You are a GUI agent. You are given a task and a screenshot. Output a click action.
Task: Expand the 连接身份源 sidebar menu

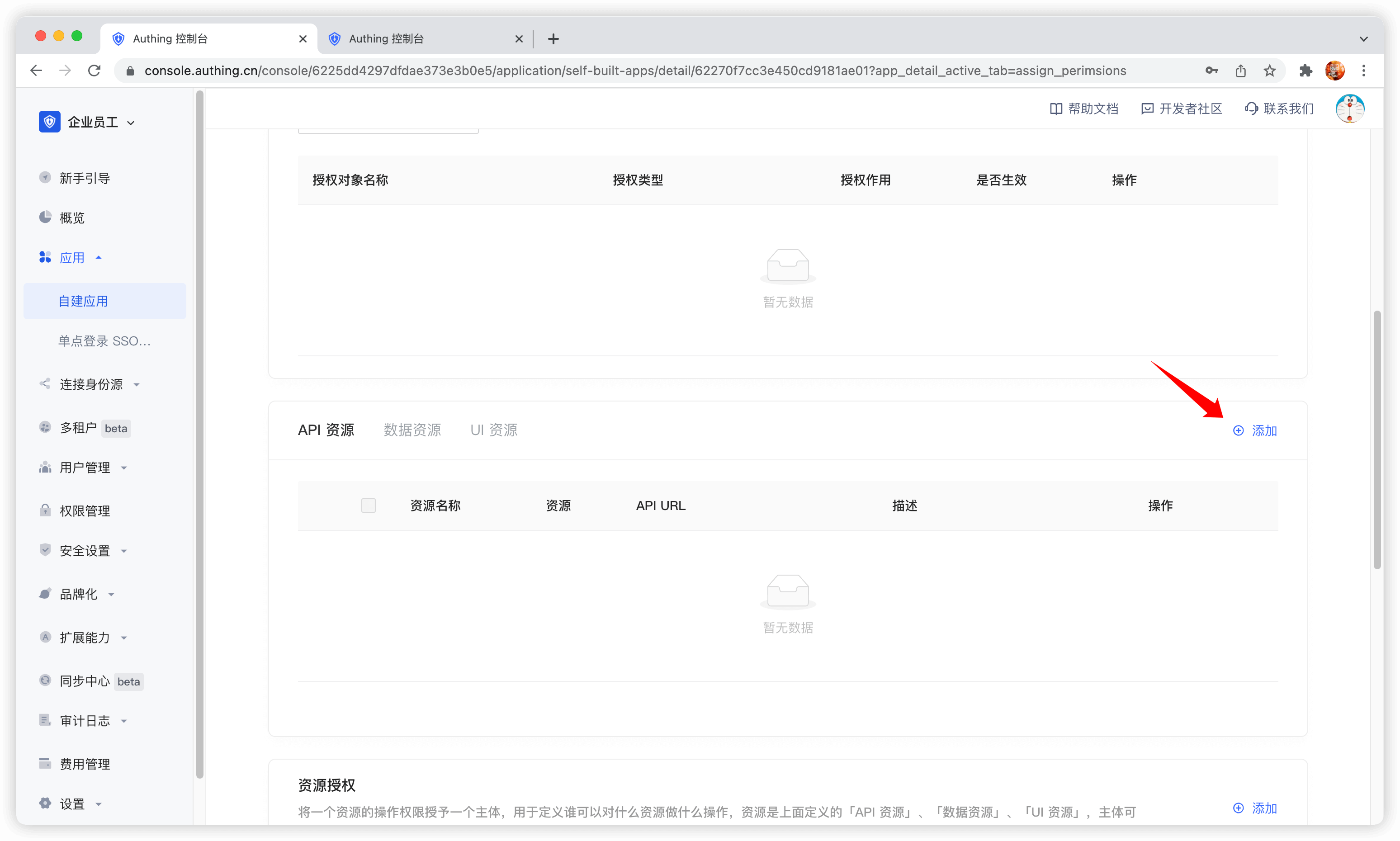point(91,384)
